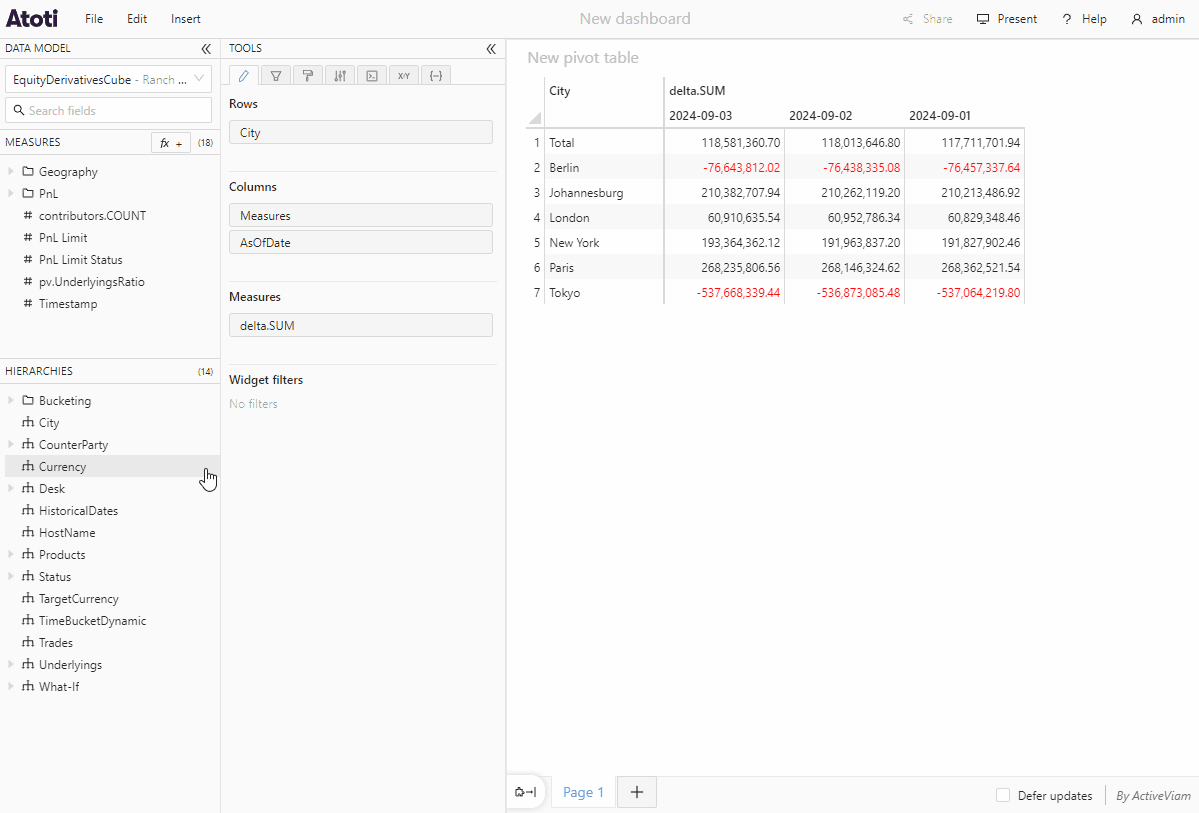Click the Present monitor icon
This screenshot has width=1199, height=813.
[983, 19]
